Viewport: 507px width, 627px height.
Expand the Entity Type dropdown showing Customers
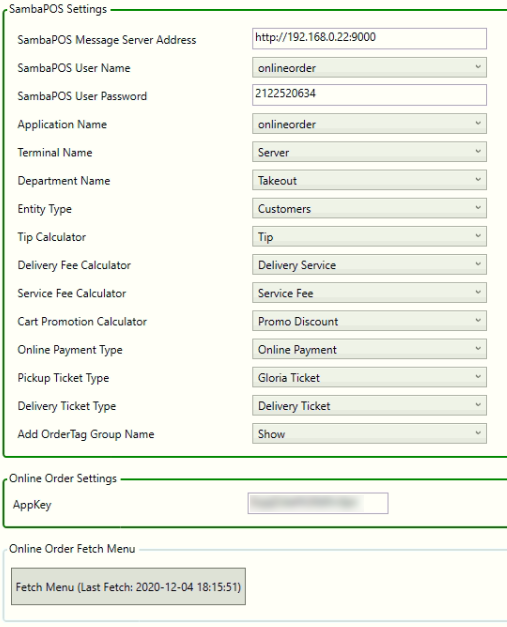click(x=369, y=208)
